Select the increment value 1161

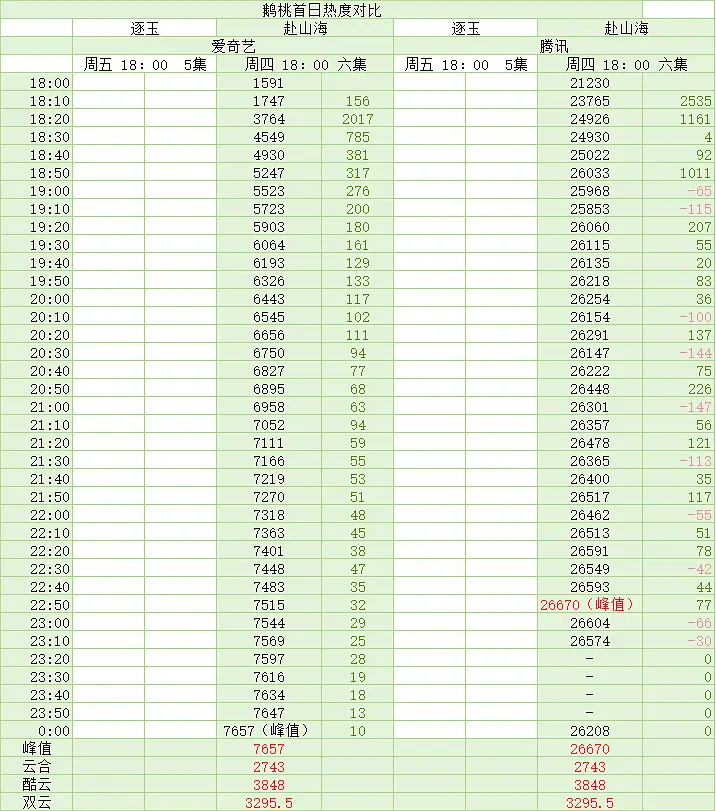tap(696, 119)
